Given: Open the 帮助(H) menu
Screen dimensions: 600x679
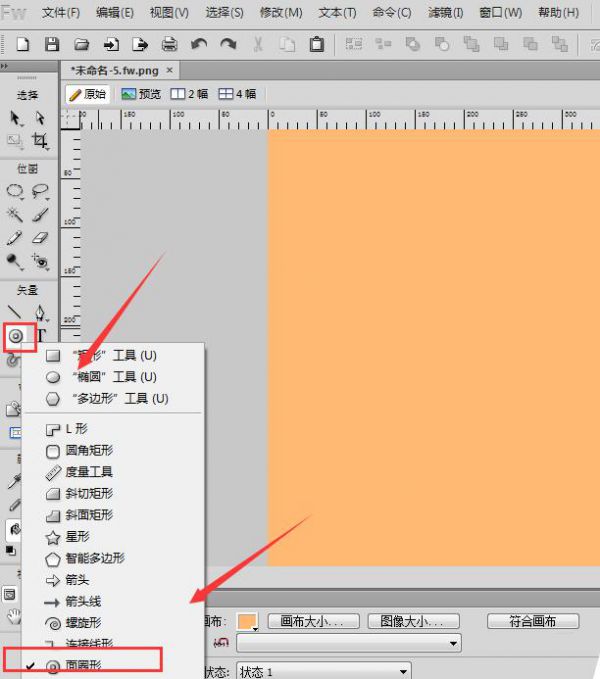Looking at the screenshot, I should point(558,13).
